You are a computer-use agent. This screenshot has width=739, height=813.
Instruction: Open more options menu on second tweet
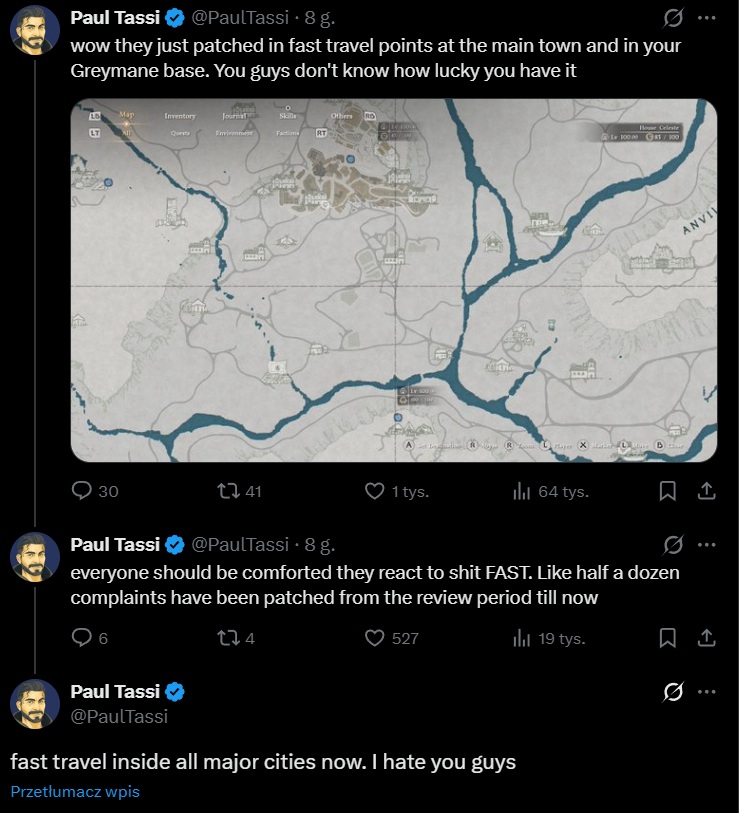click(x=707, y=545)
